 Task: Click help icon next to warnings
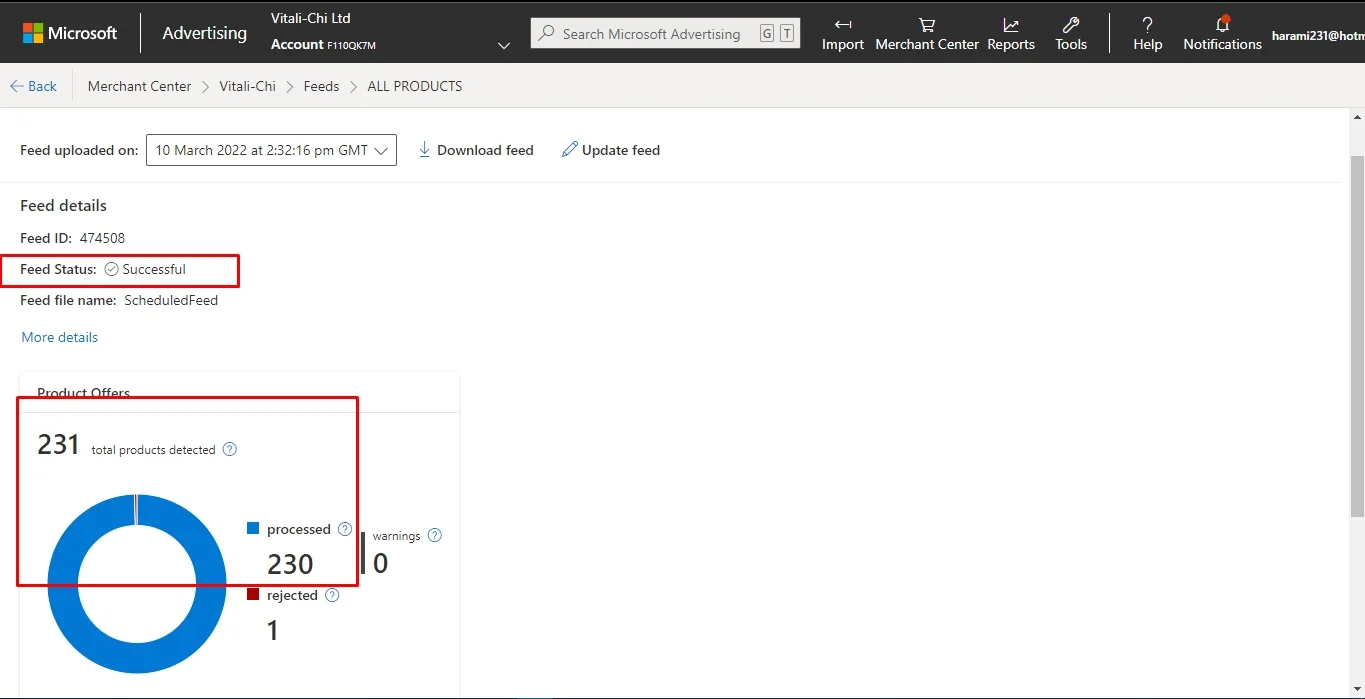click(x=434, y=535)
